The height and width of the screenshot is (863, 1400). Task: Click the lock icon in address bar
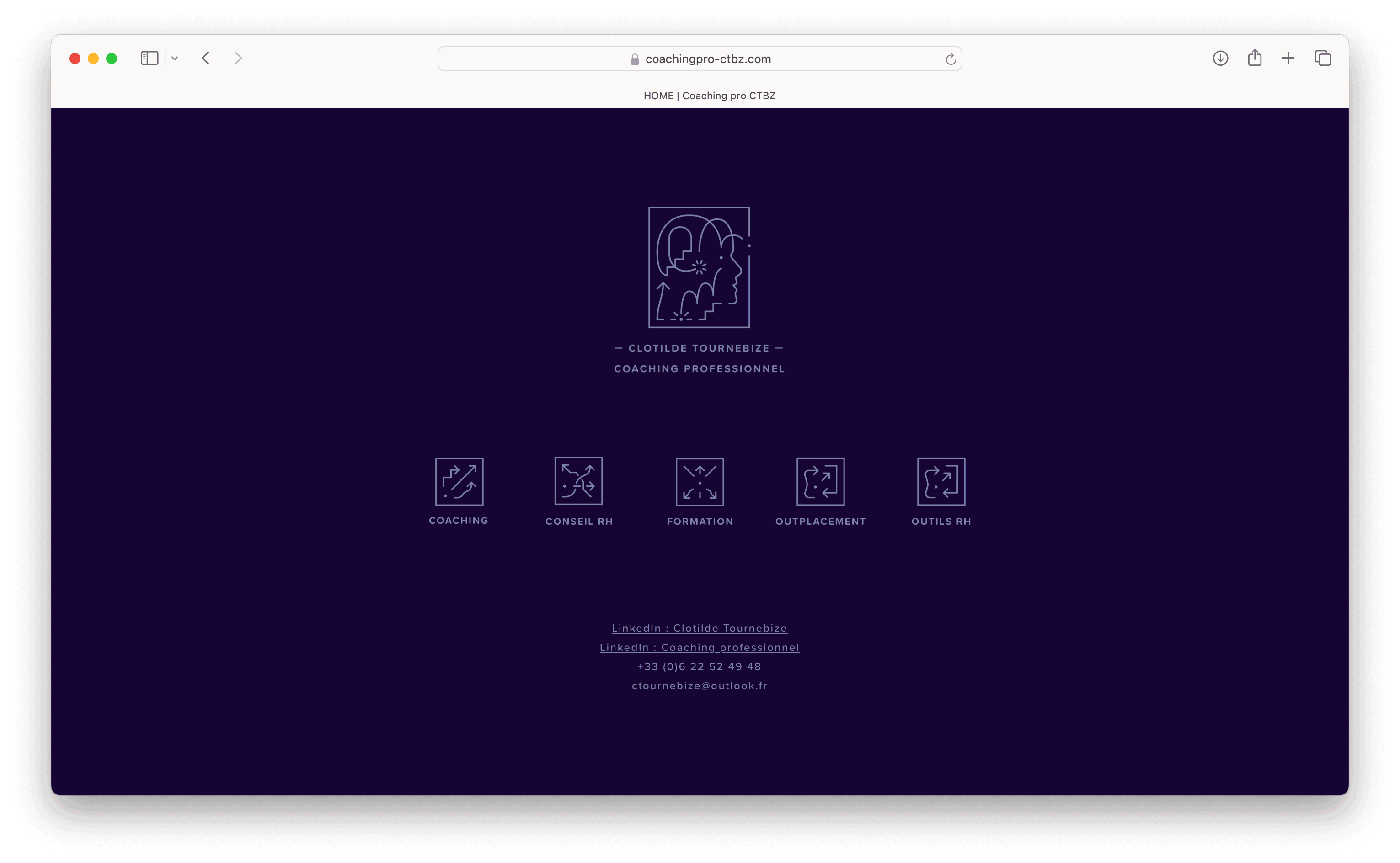coord(634,59)
